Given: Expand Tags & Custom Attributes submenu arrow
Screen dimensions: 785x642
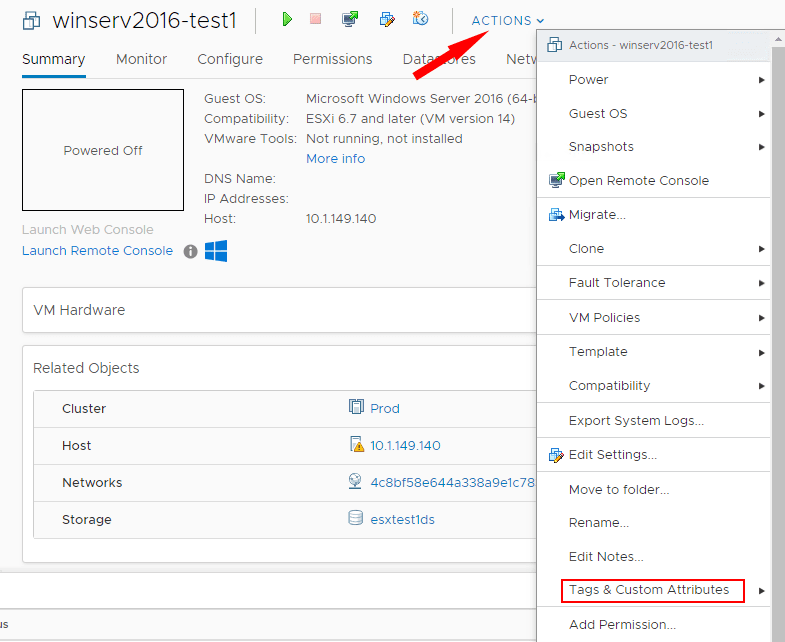Looking at the screenshot, I should 761,591.
